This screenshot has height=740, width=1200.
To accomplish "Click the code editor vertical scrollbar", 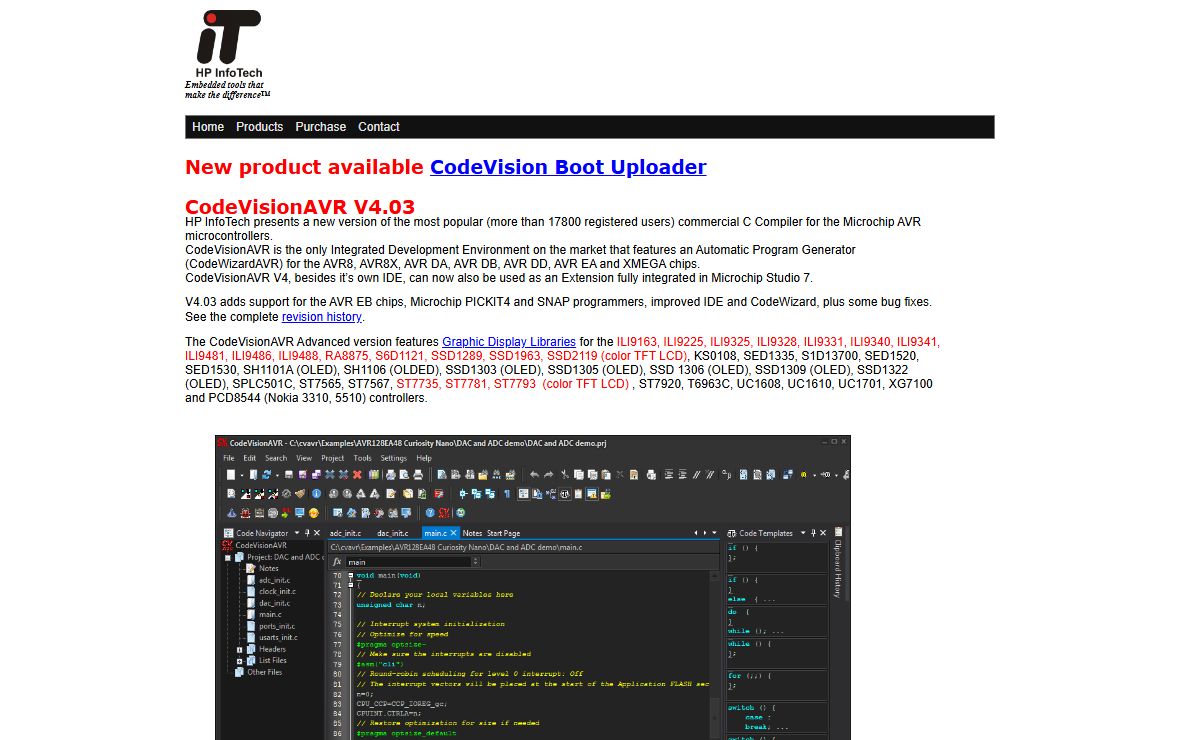I will pos(714,655).
